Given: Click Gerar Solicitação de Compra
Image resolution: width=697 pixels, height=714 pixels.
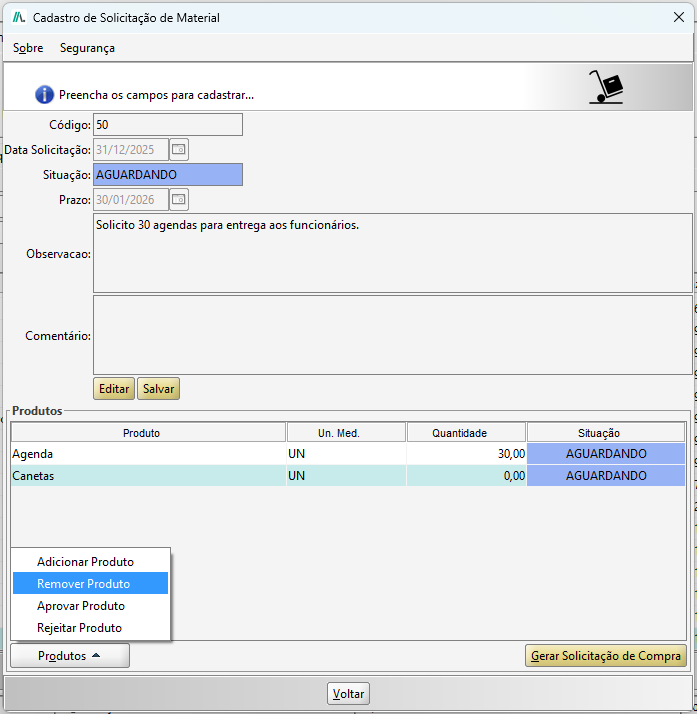Looking at the screenshot, I should [x=606, y=656].
